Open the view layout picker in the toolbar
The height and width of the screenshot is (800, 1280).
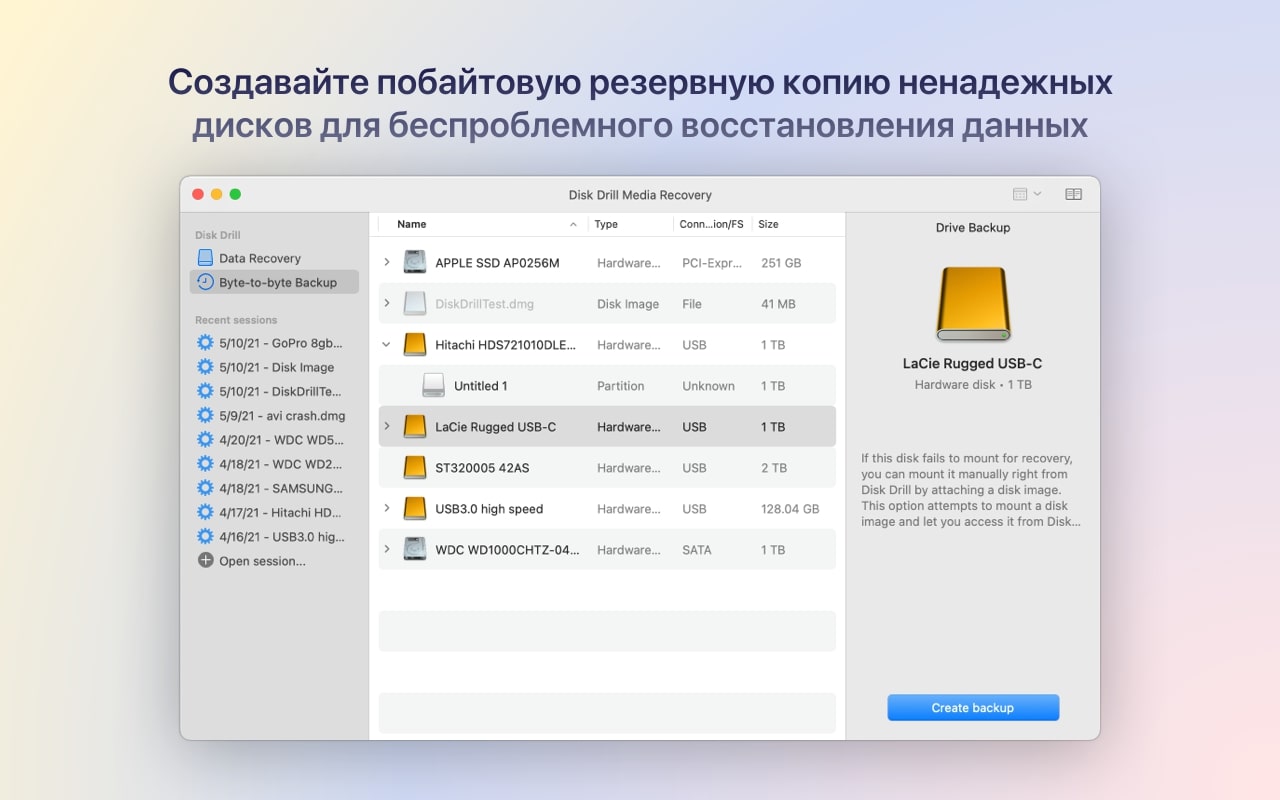pyautogui.click(x=1019, y=194)
